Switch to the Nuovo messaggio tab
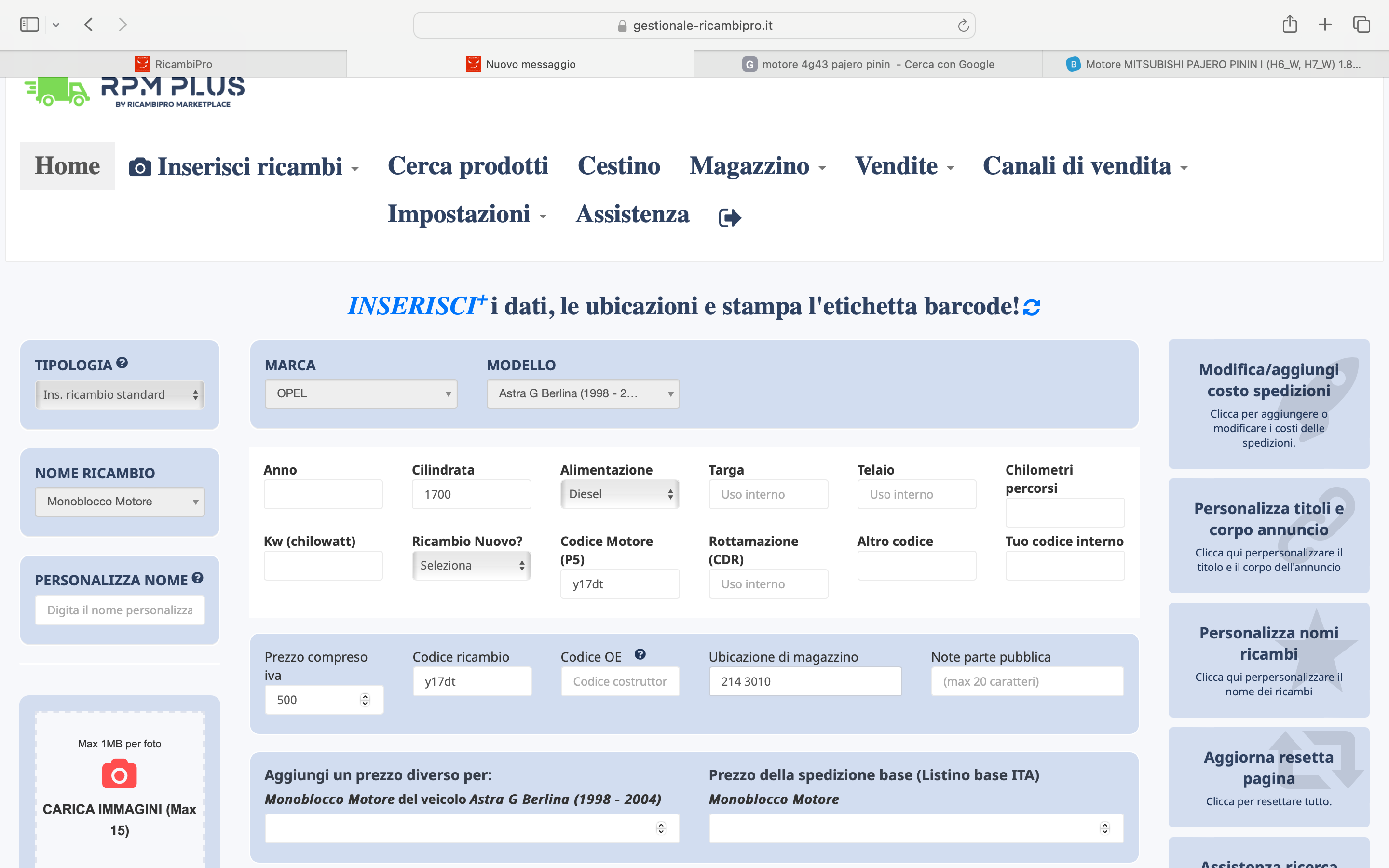 pos(520,64)
